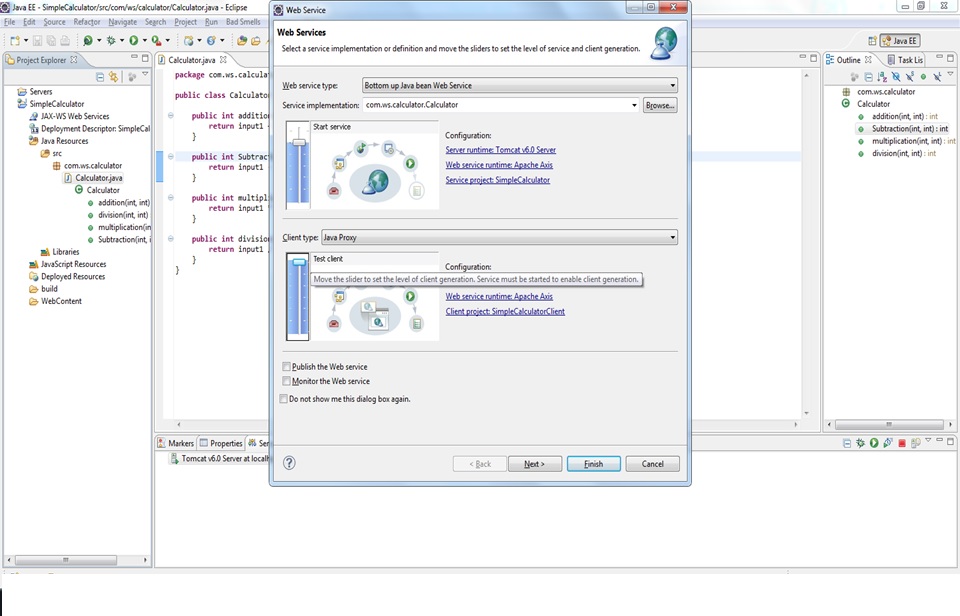
Task: Open the Web service type dropdown
Action: point(672,85)
